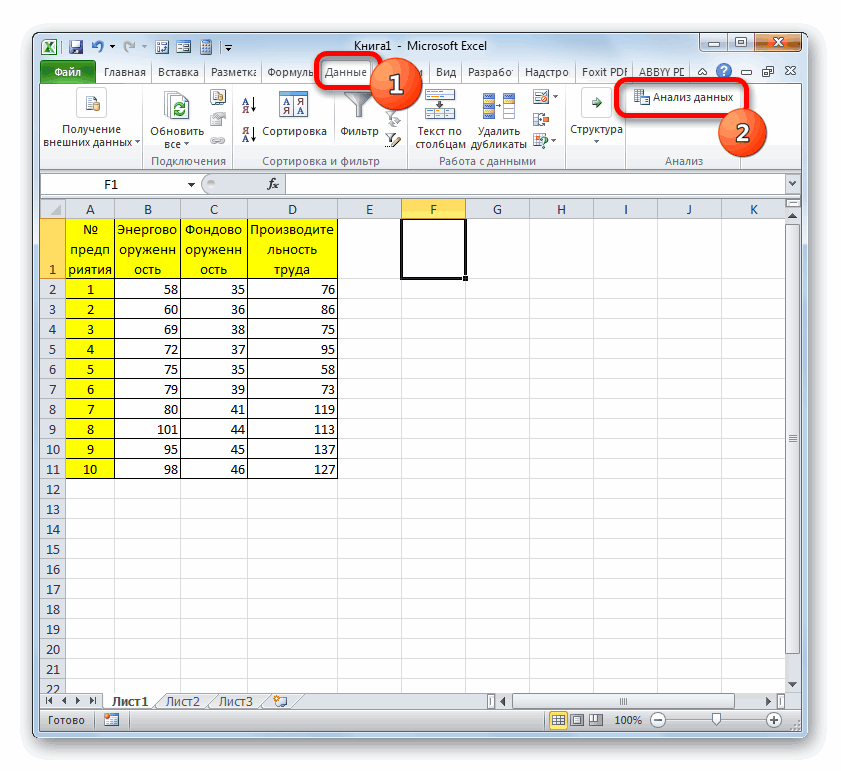Viewport: 841px width, 771px height.
Task: Expand the formula bar with the chevron
Action: (792, 184)
